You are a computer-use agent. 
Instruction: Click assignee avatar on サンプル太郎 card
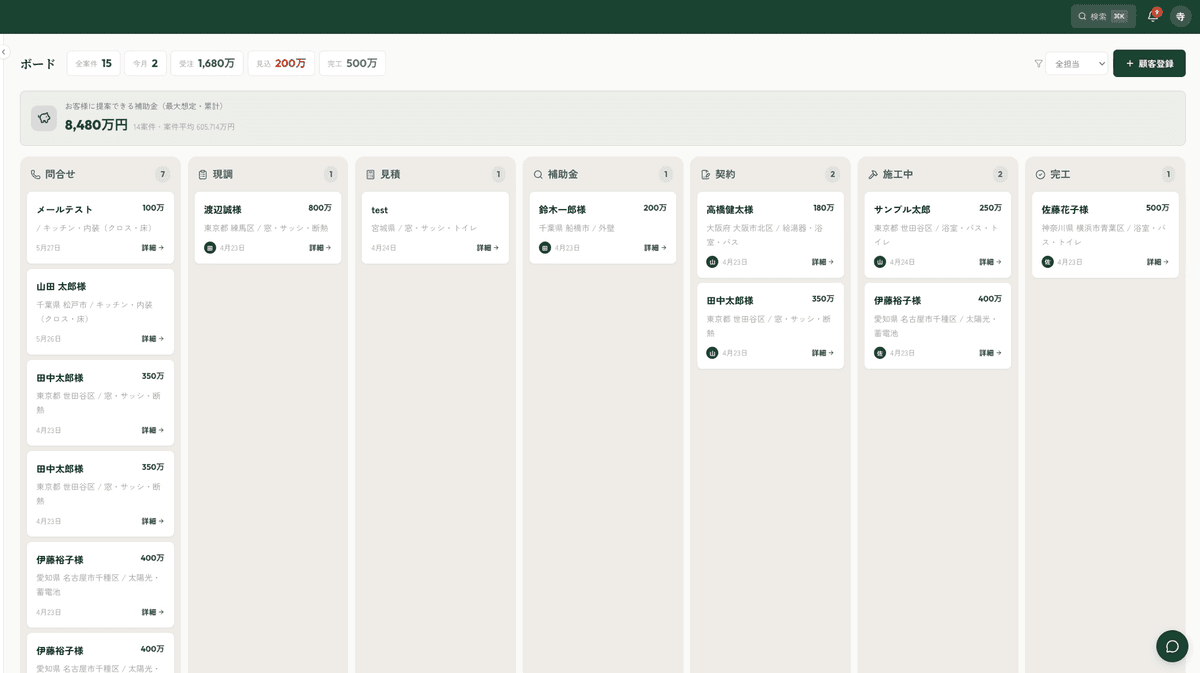(880, 262)
